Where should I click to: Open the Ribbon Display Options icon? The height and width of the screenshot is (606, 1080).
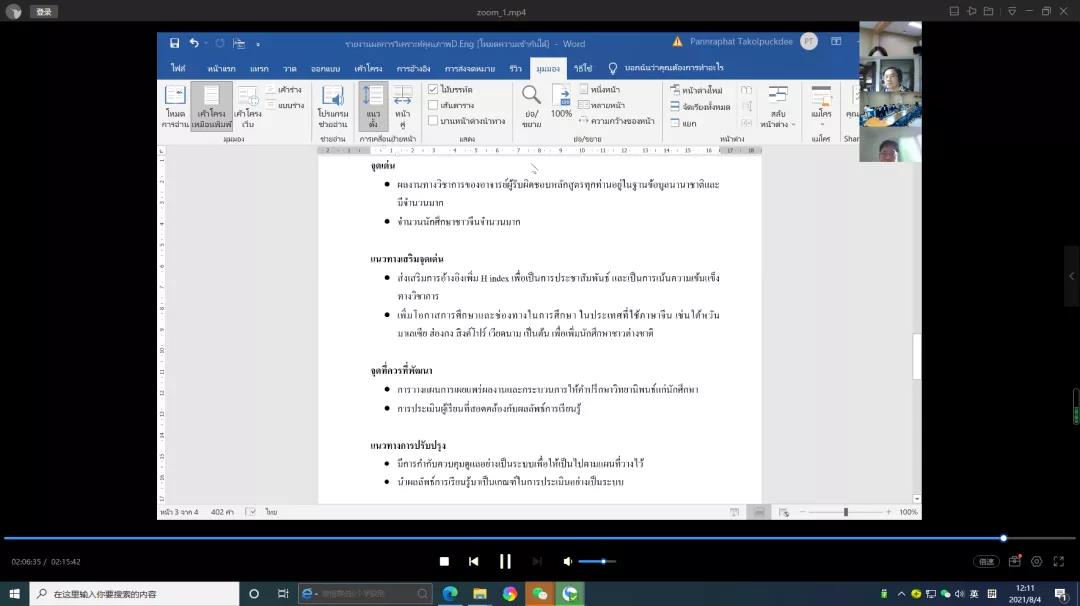pos(836,41)
